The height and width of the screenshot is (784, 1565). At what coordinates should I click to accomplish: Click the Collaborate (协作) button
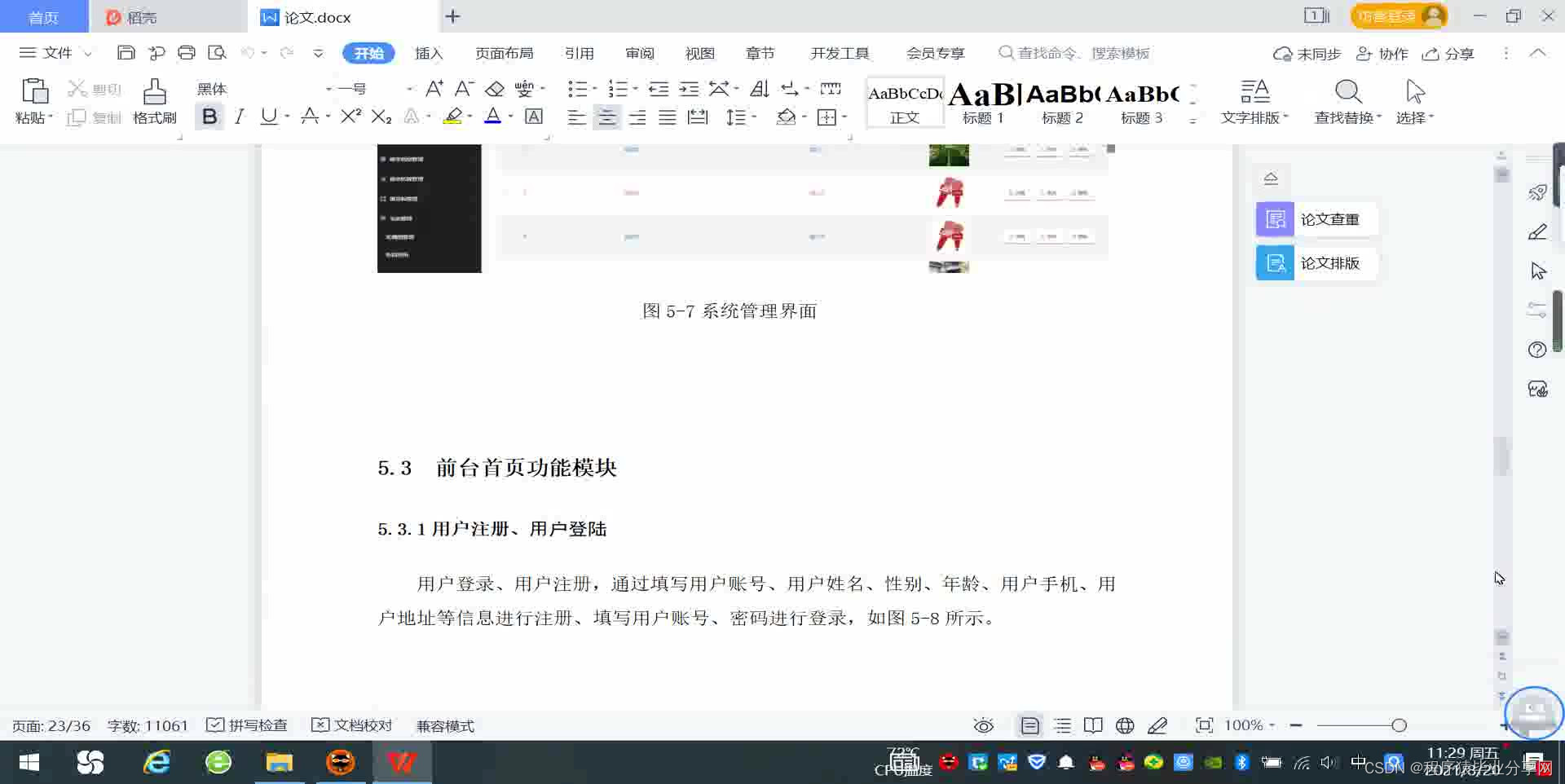1382,54
